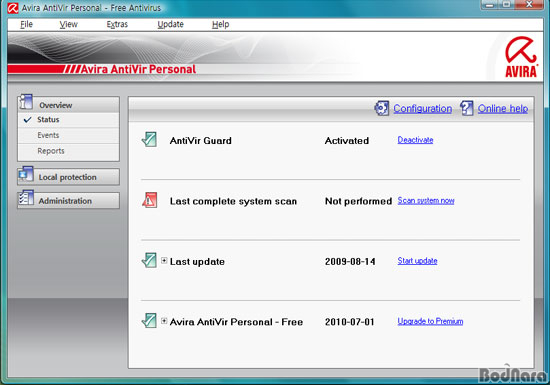Click Scan system now link
Screen dimensions: 550x385
point(426,201)
